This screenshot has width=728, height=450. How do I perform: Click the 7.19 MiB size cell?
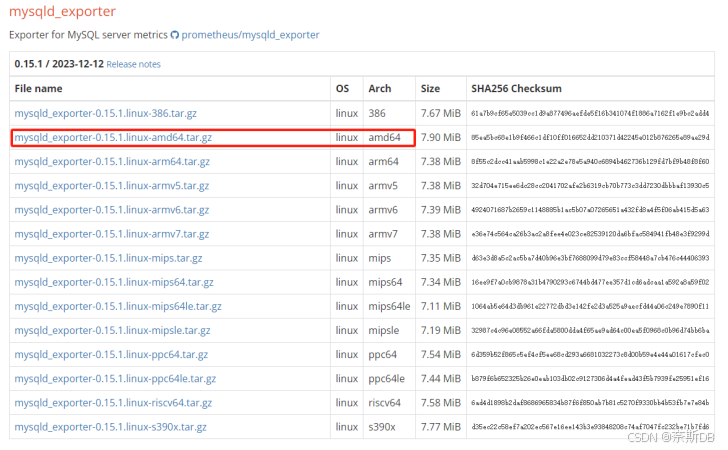441,331
